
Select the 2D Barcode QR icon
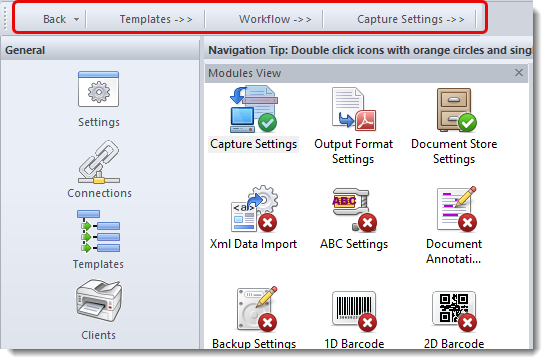(454, 311)
